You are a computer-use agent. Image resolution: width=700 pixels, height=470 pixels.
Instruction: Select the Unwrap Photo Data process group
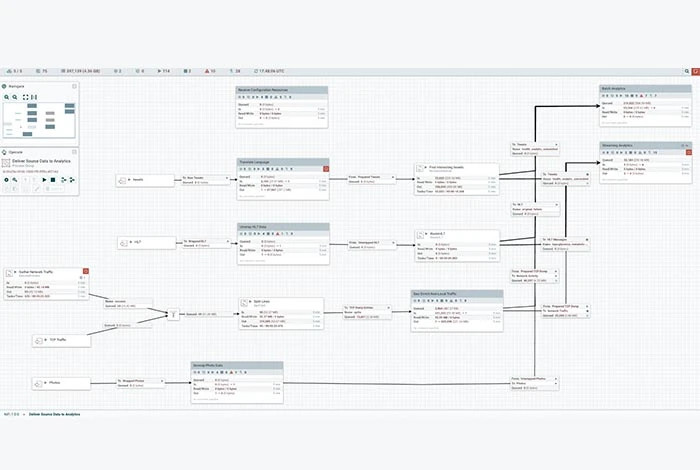[x=237, y=383]
